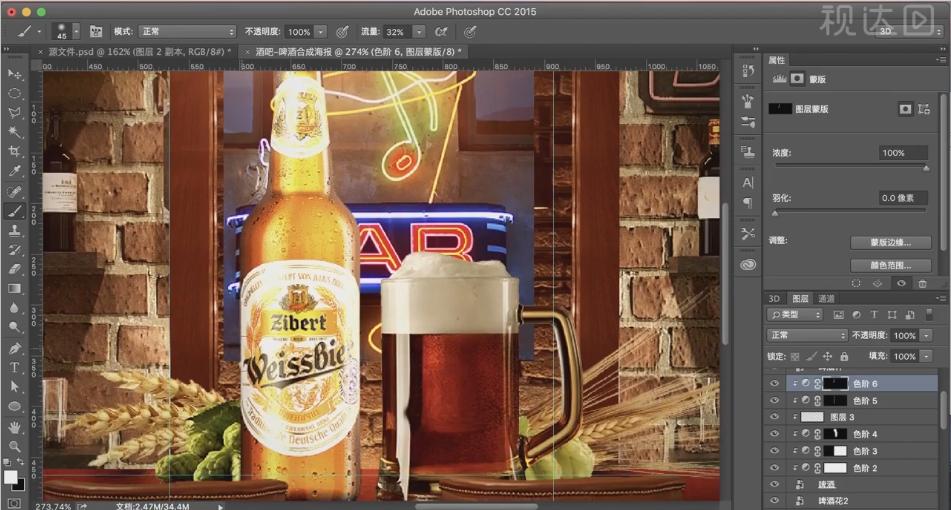This screenshot has height=510, width=951.
Task: Toggle lock transparent pixels
Action: 795,356
